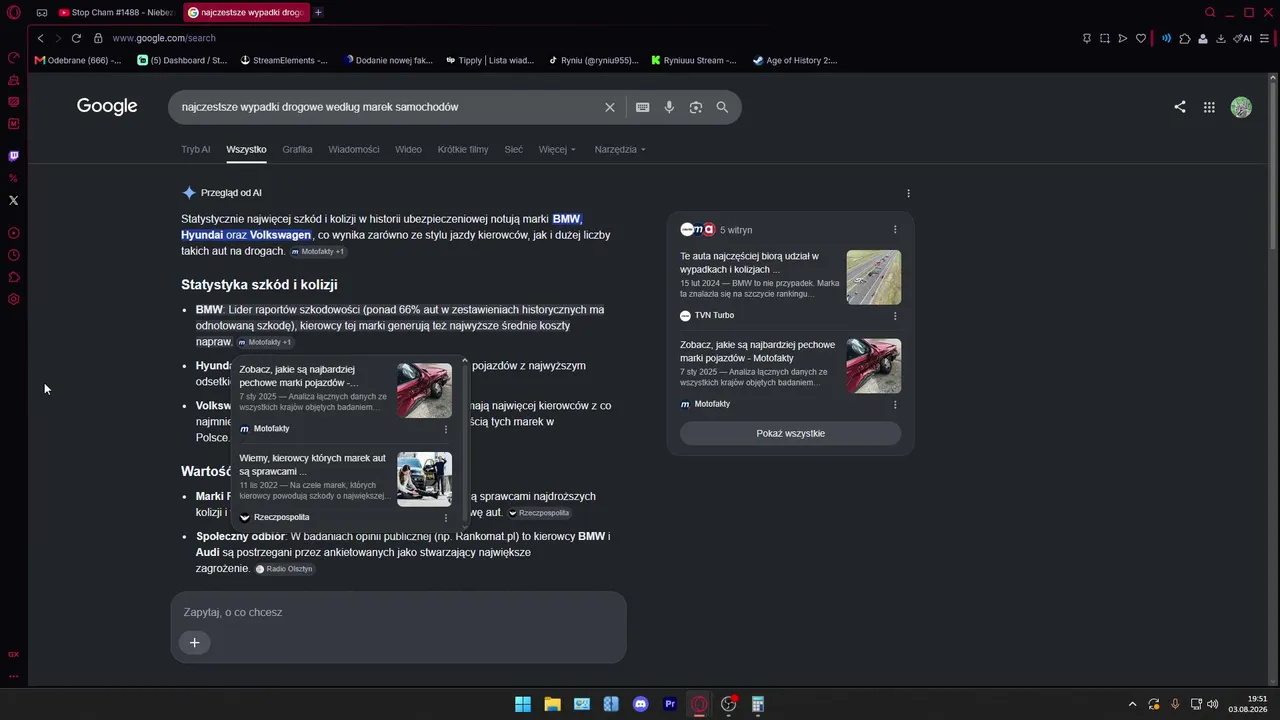Open the Windows Start menu
1280x720 pixels.
pos(523,704)
